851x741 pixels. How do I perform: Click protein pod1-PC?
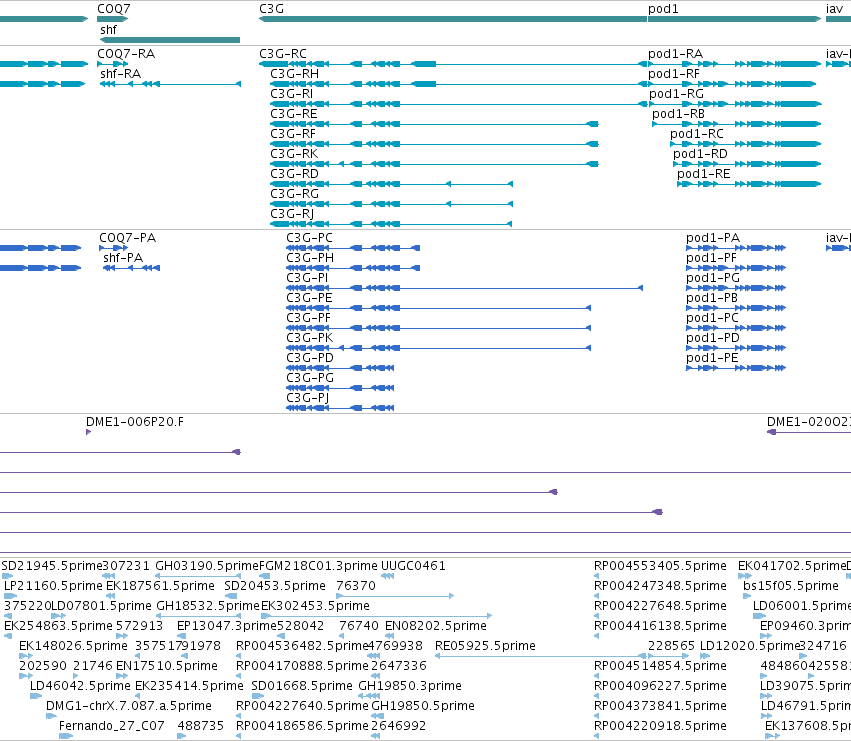[712, 318]
